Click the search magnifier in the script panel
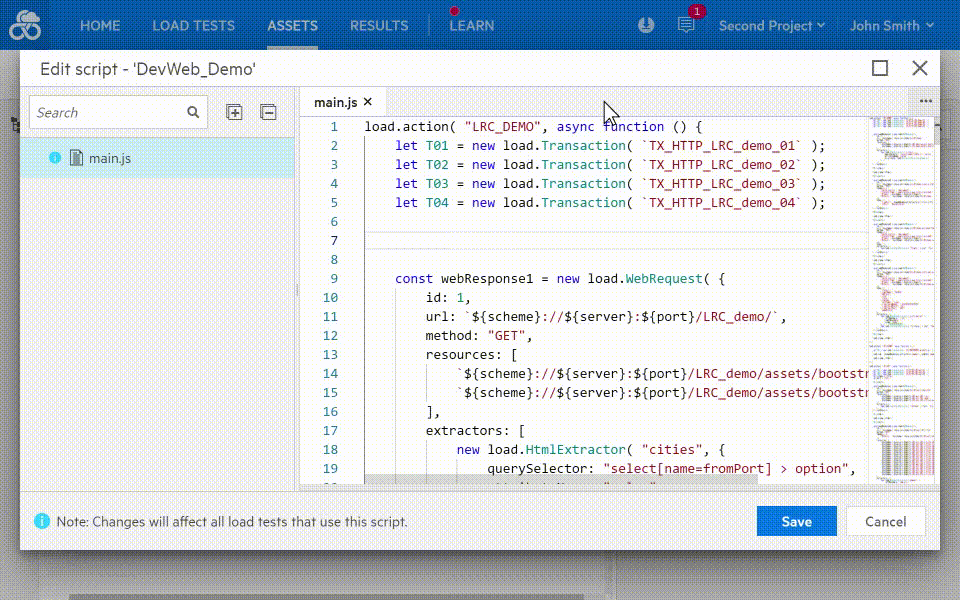The width and height of the screenshot is (960, 600). pyautogui.click(x=192, y=112)
